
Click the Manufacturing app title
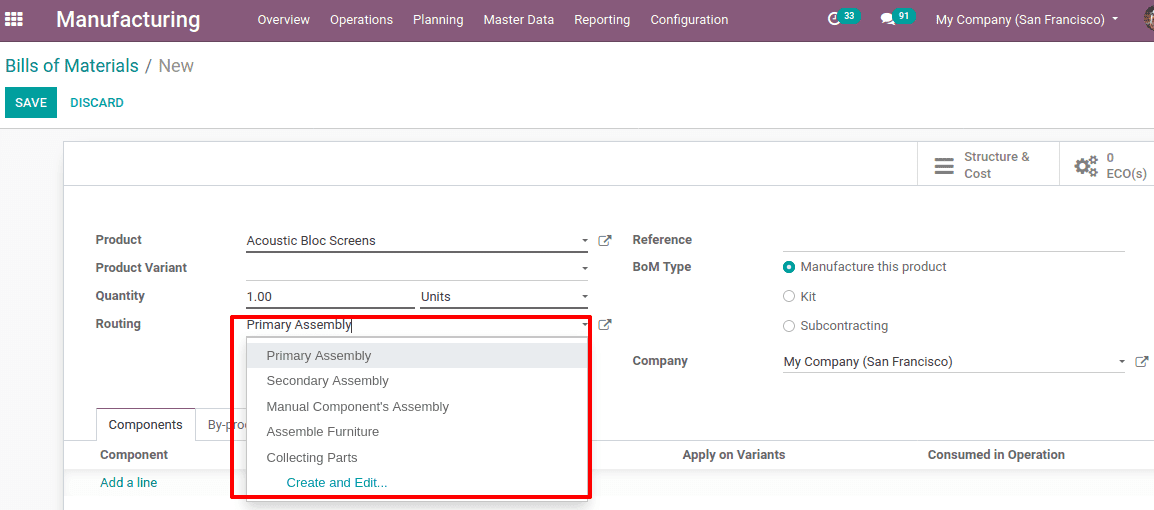point(128,19)
